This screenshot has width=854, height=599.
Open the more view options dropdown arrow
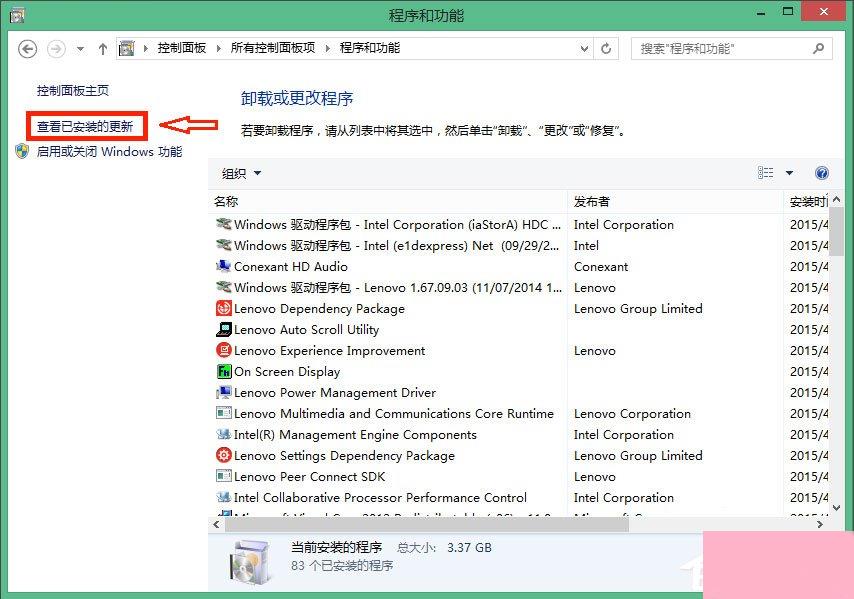pyautogui.click(x=789, y=173)
